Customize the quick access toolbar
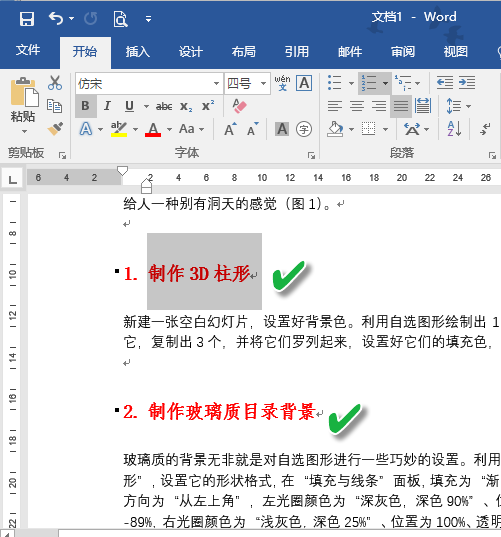Screen dimensions: 501x537 148,19
